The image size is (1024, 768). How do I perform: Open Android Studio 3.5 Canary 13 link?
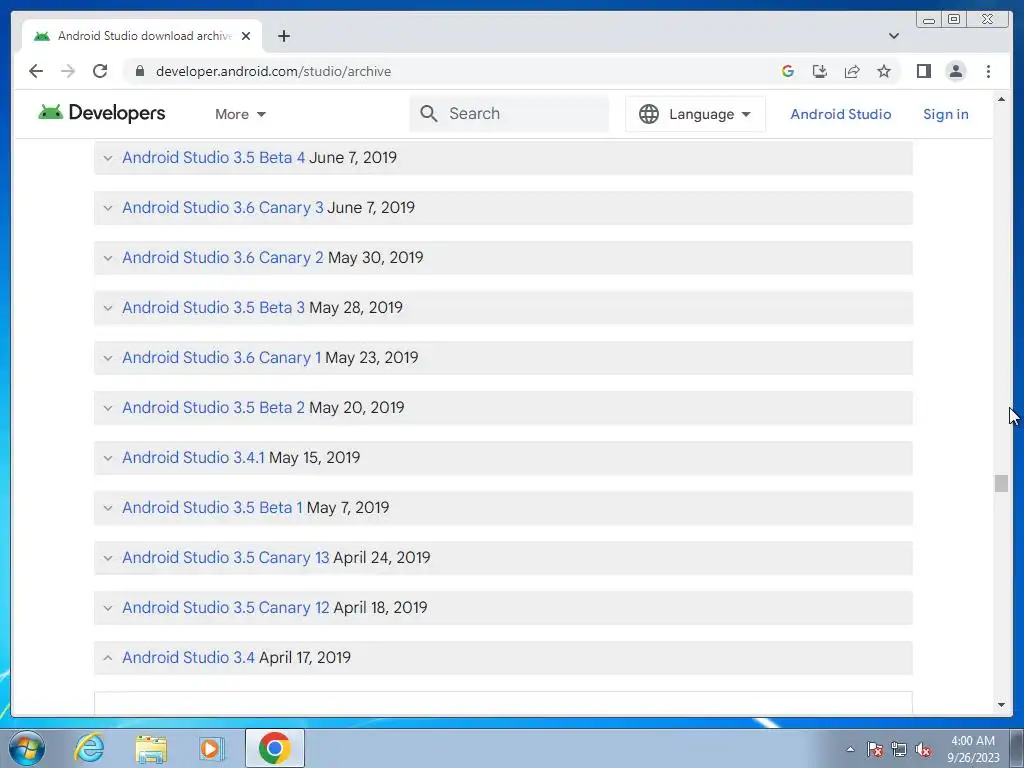225,557
